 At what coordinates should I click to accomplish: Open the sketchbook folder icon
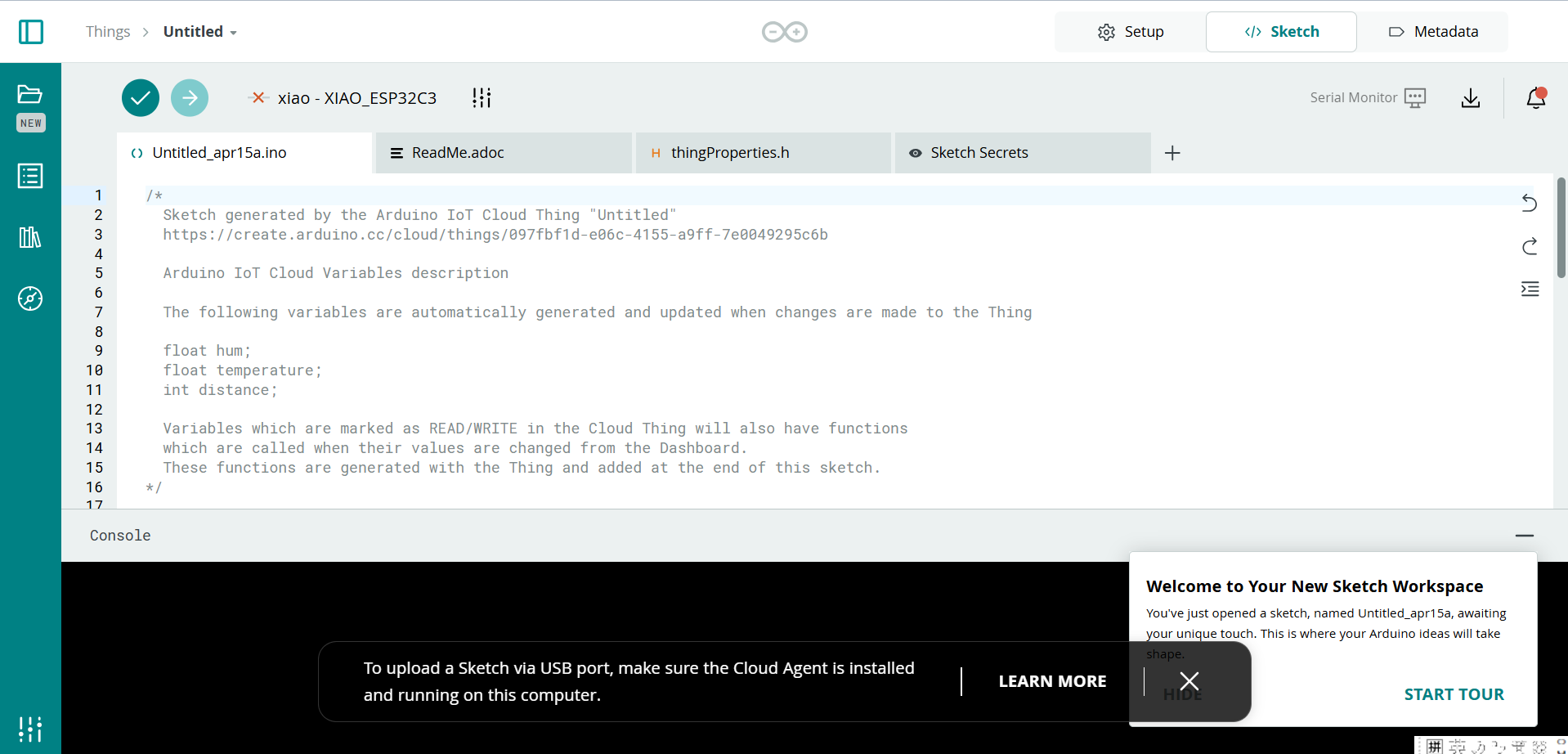30,94
